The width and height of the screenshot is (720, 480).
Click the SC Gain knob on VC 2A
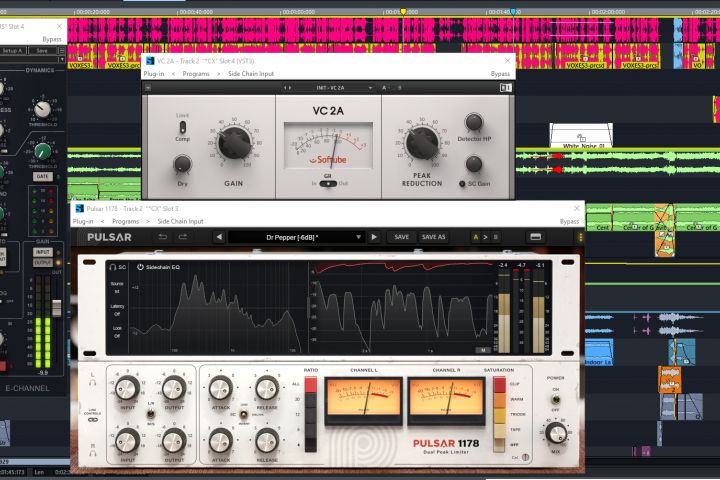tap(473, 164)
